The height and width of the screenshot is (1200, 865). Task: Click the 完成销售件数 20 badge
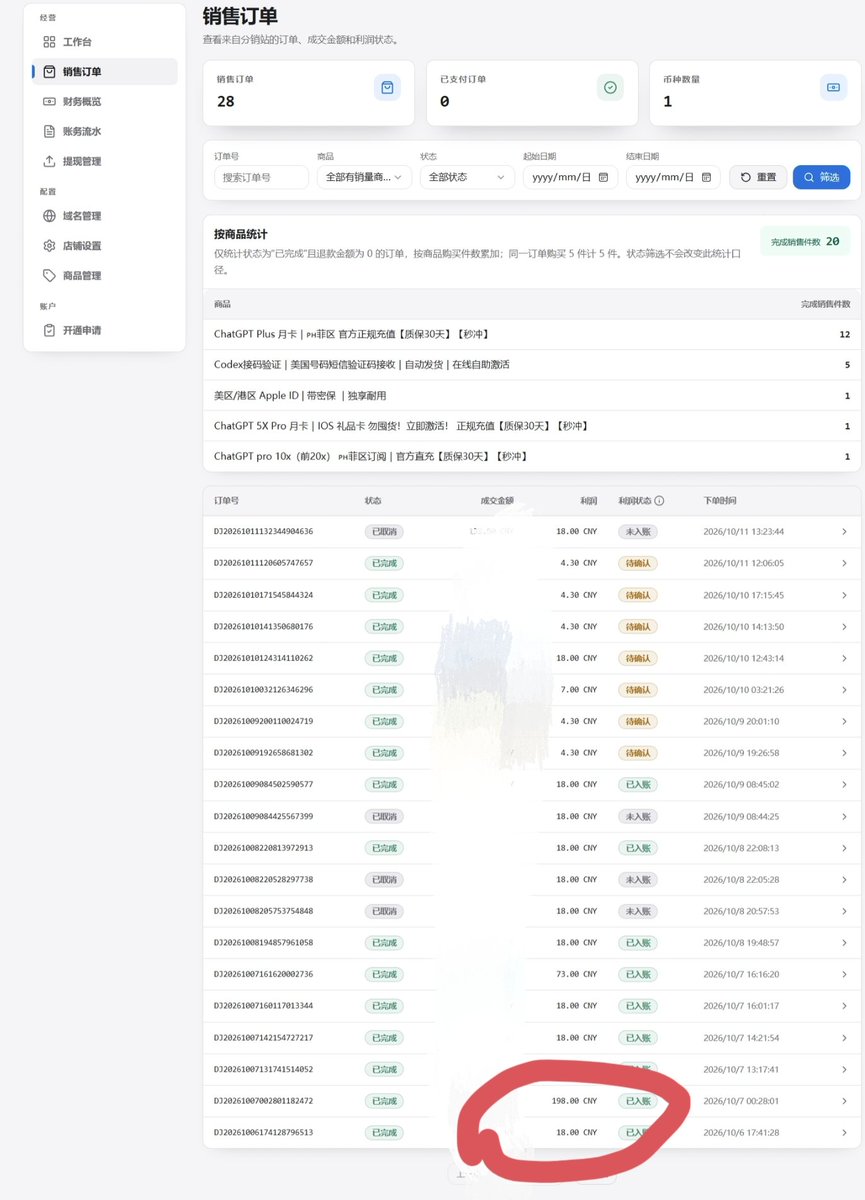805,241
